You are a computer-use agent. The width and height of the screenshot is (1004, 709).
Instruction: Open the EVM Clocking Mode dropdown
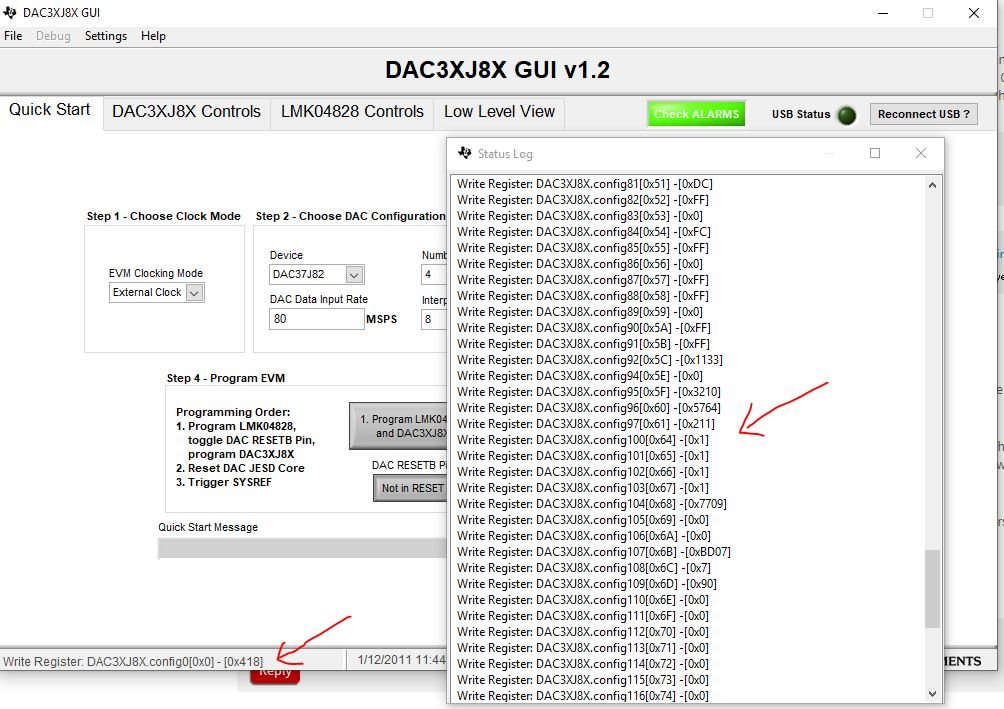[x=156, y=293]
